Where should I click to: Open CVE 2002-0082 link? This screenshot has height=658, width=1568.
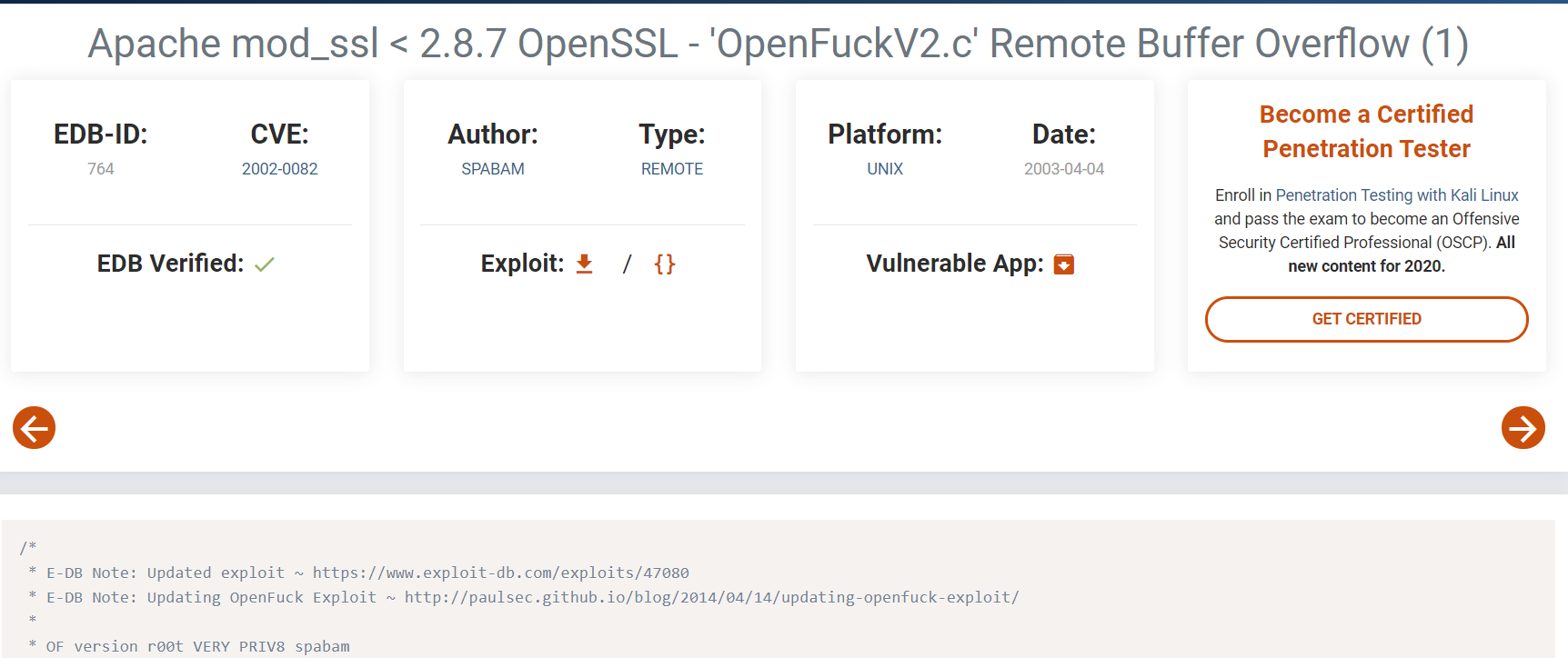coord(279,169)
